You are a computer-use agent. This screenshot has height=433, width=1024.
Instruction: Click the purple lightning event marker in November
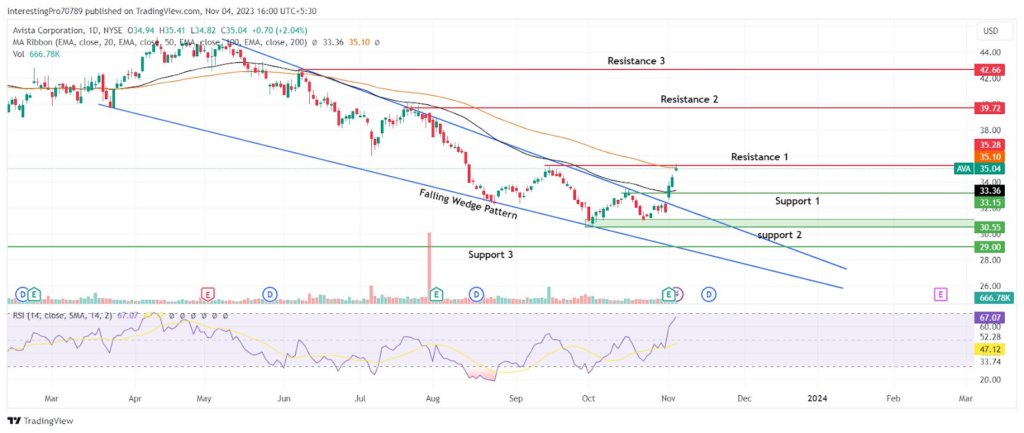[x=679, y=295]
